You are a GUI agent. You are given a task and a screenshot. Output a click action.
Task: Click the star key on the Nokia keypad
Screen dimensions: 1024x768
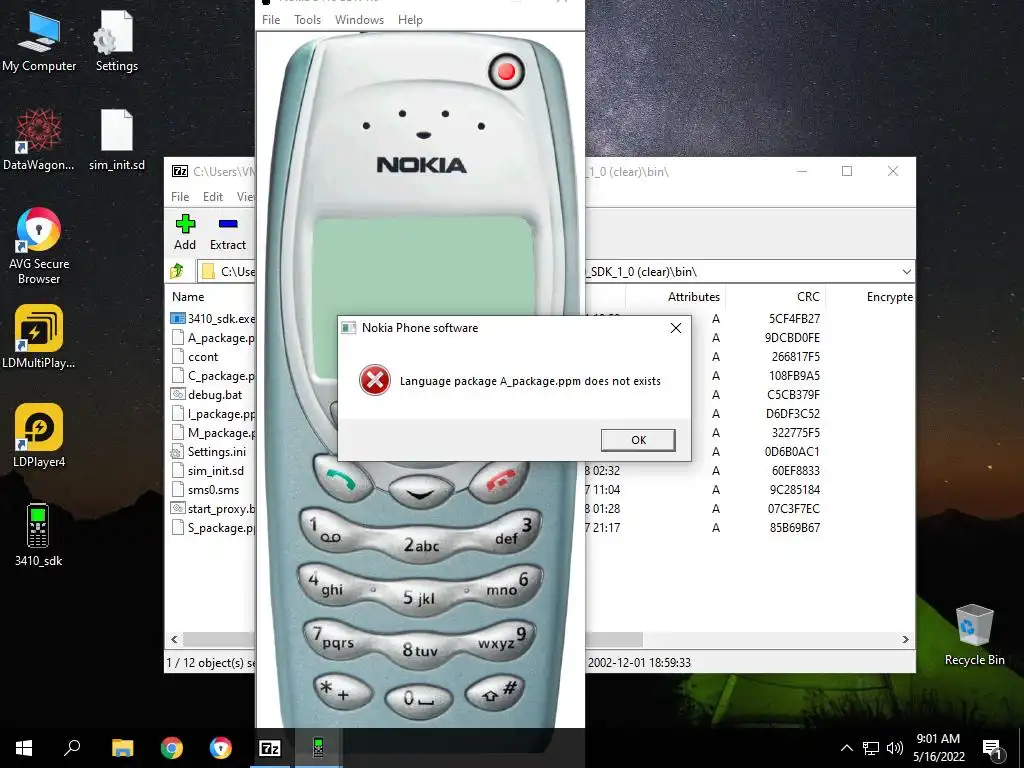tap(342, 692)
